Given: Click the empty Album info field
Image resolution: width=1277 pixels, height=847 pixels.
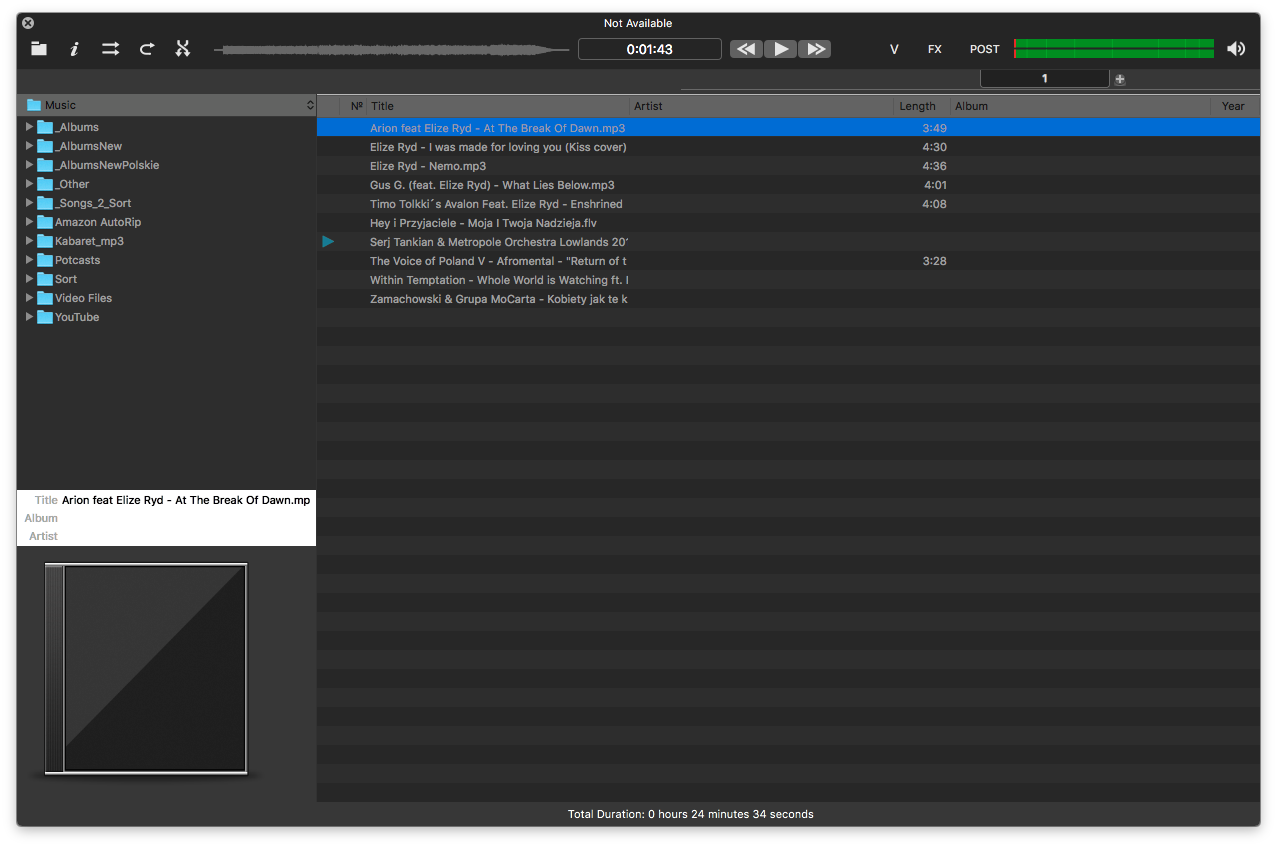Looking at the screenshot, I should pyautogui.click(x=186, y=518).
